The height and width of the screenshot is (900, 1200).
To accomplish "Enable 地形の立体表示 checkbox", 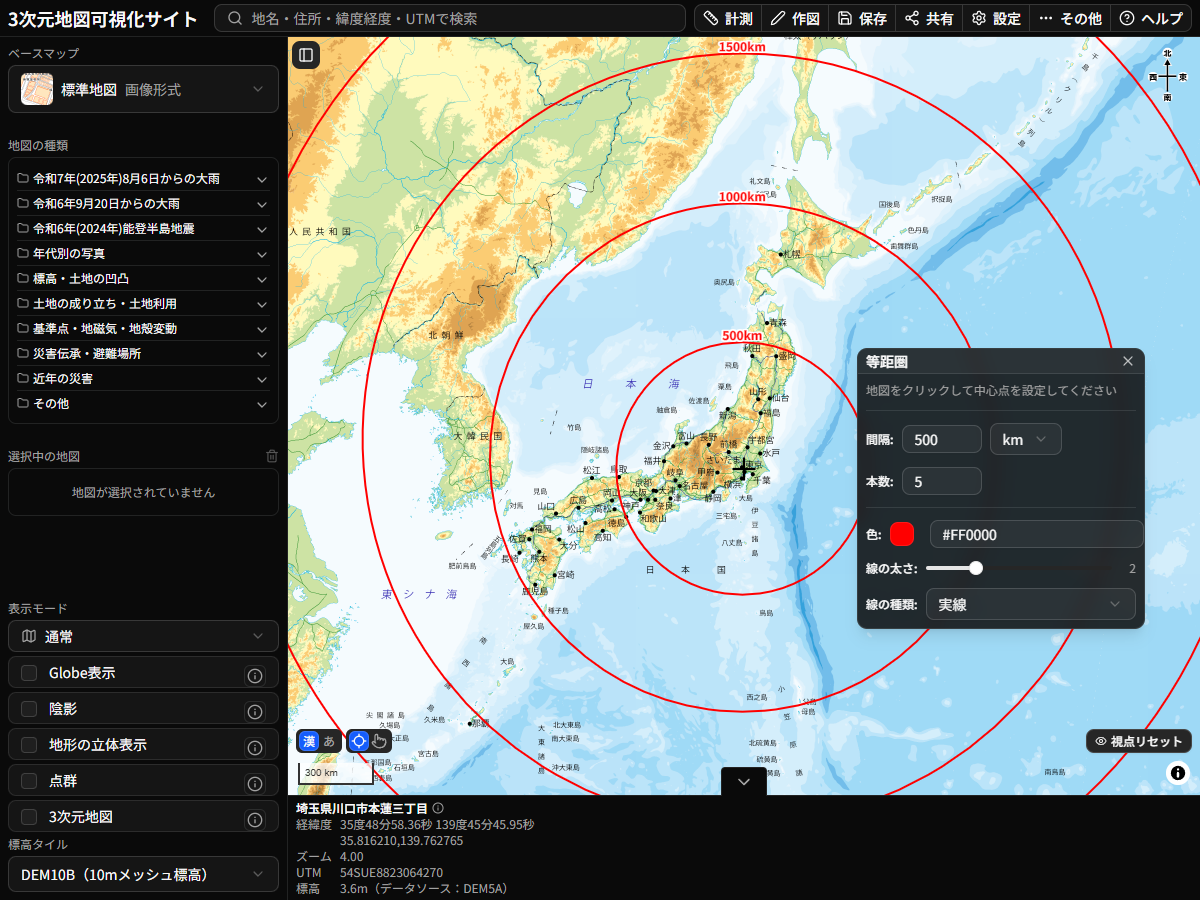I will [29, 745].
